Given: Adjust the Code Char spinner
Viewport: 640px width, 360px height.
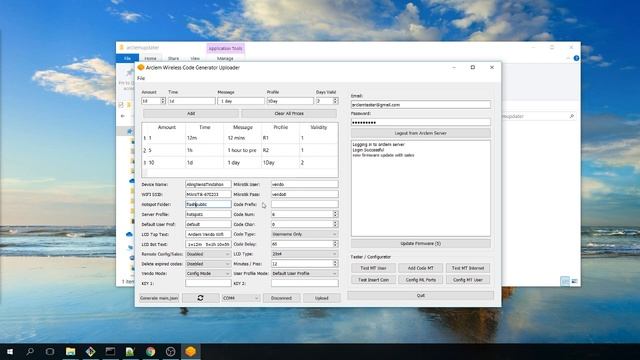Looking at the screenshot, I should pos(335,224).
